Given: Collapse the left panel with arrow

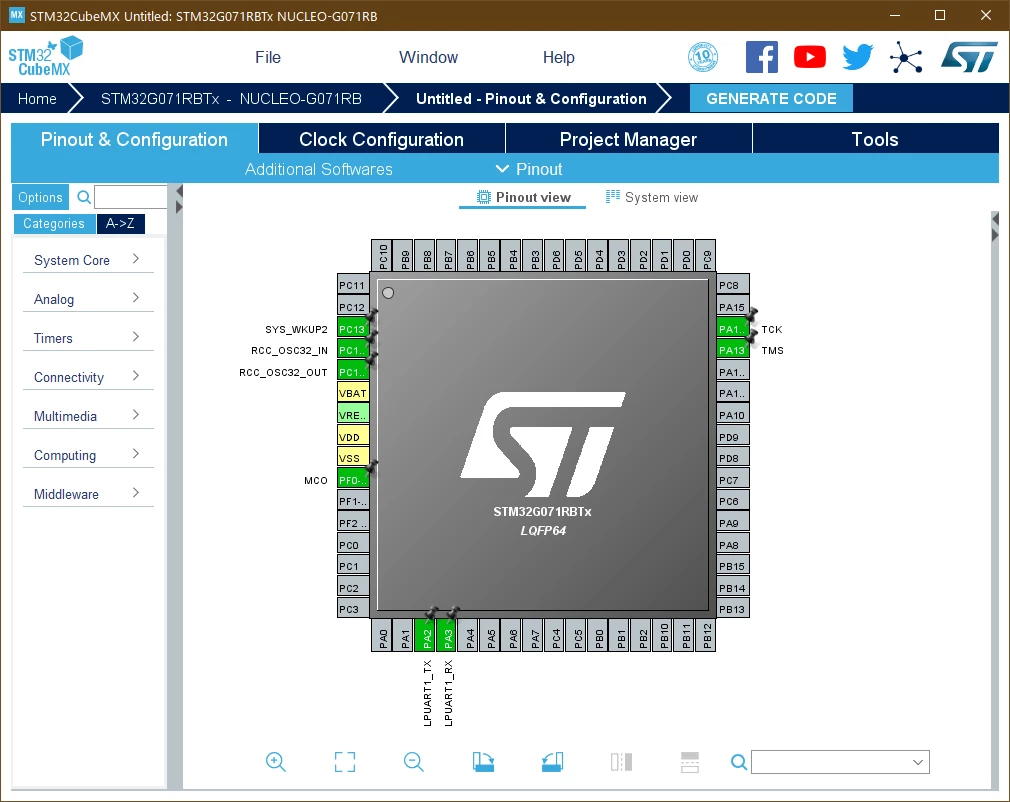Looking at the screenshot, I should click(x=179, y=191).
